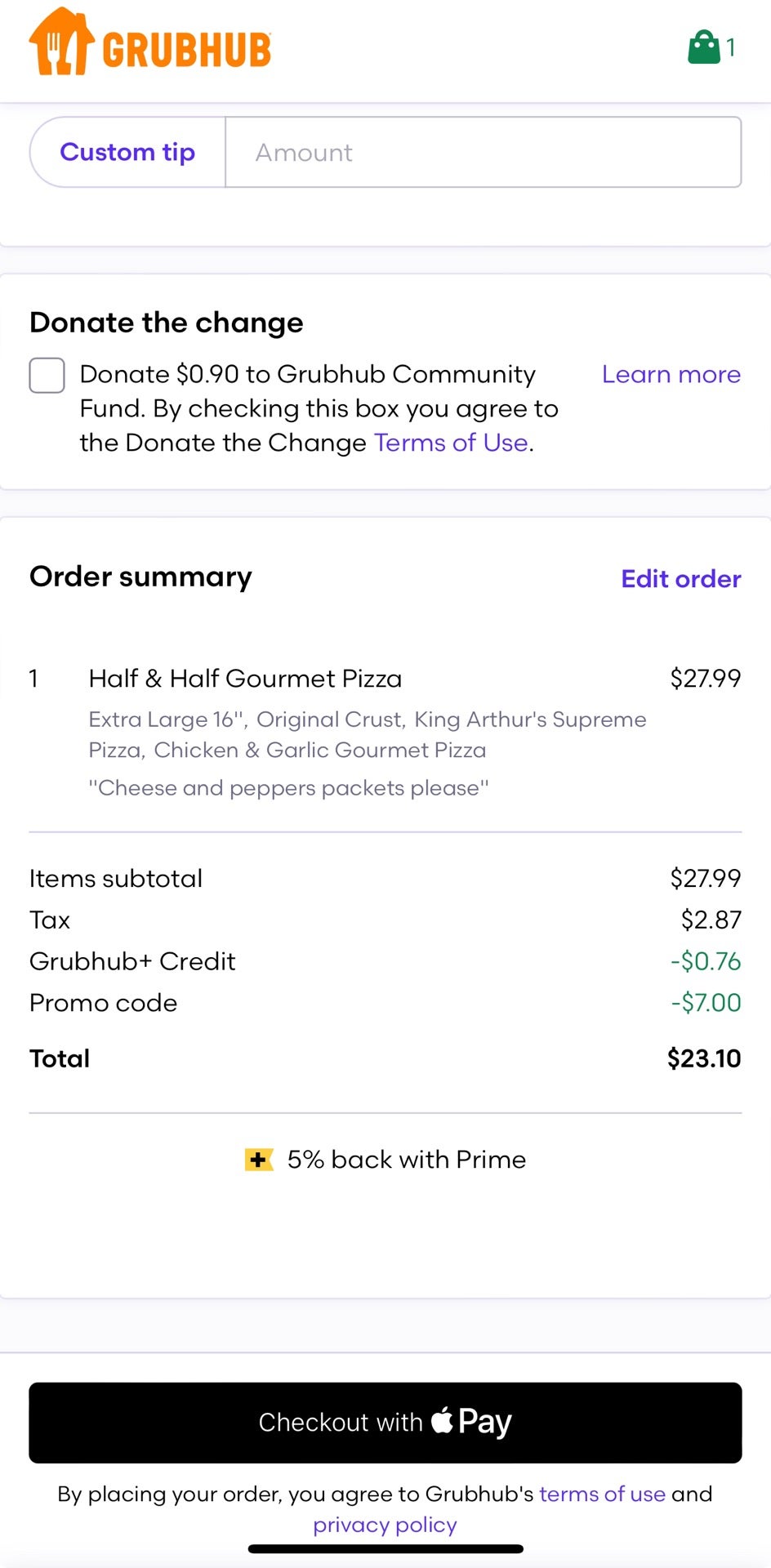The width and height of the screenshot is (771, 1568).
Task: Tap the Promo code discount row
Action: click(103, 1003)
